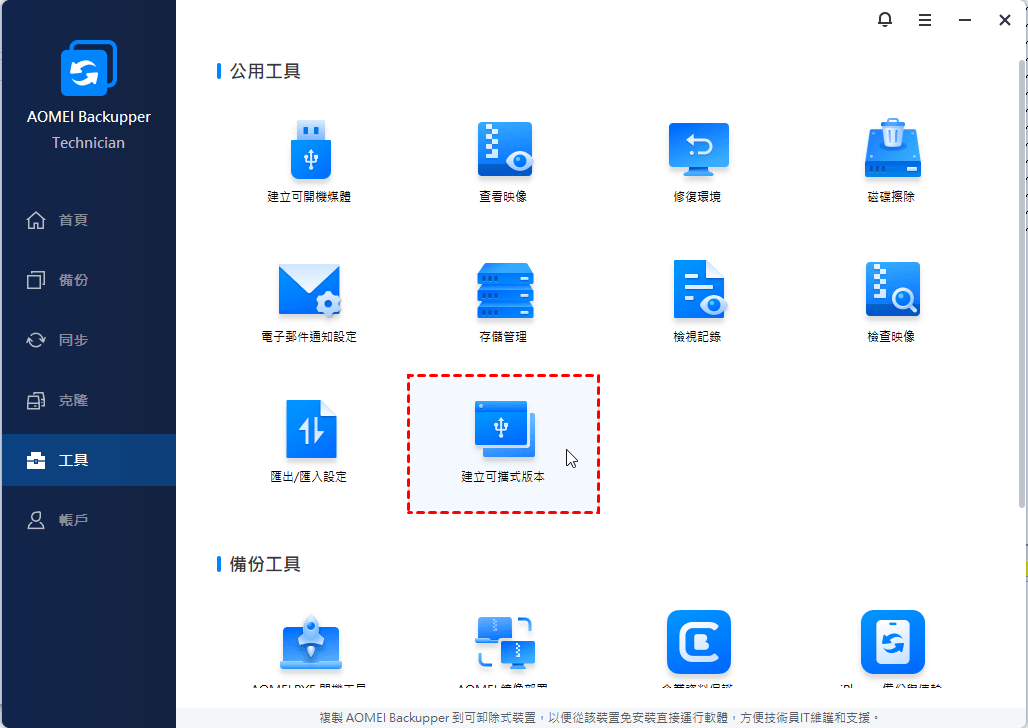Select the 工具 tools sidebar item
This screenshot has width=1028, height=728.
point(89,460)
